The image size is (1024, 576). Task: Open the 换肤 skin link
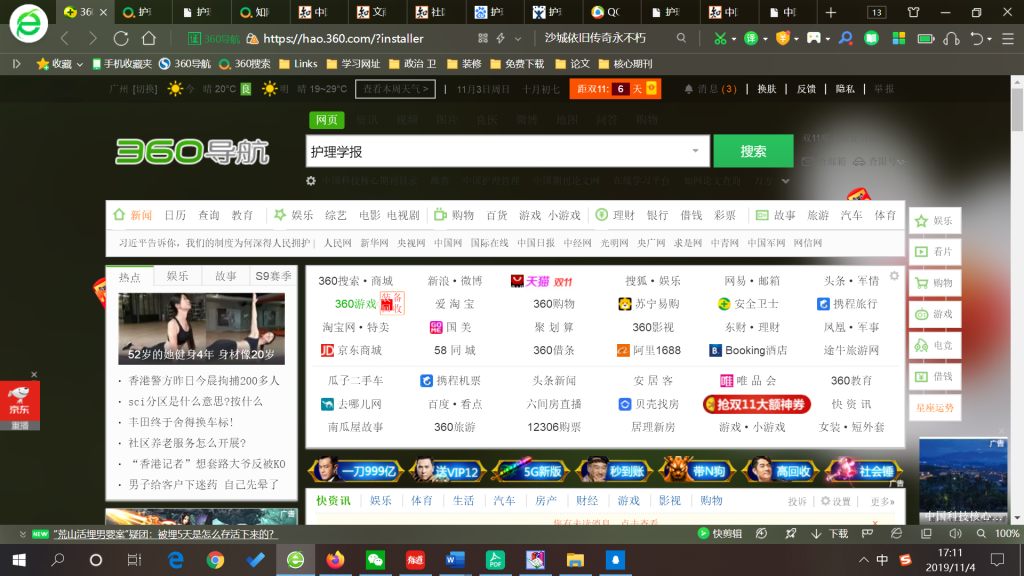767,89
